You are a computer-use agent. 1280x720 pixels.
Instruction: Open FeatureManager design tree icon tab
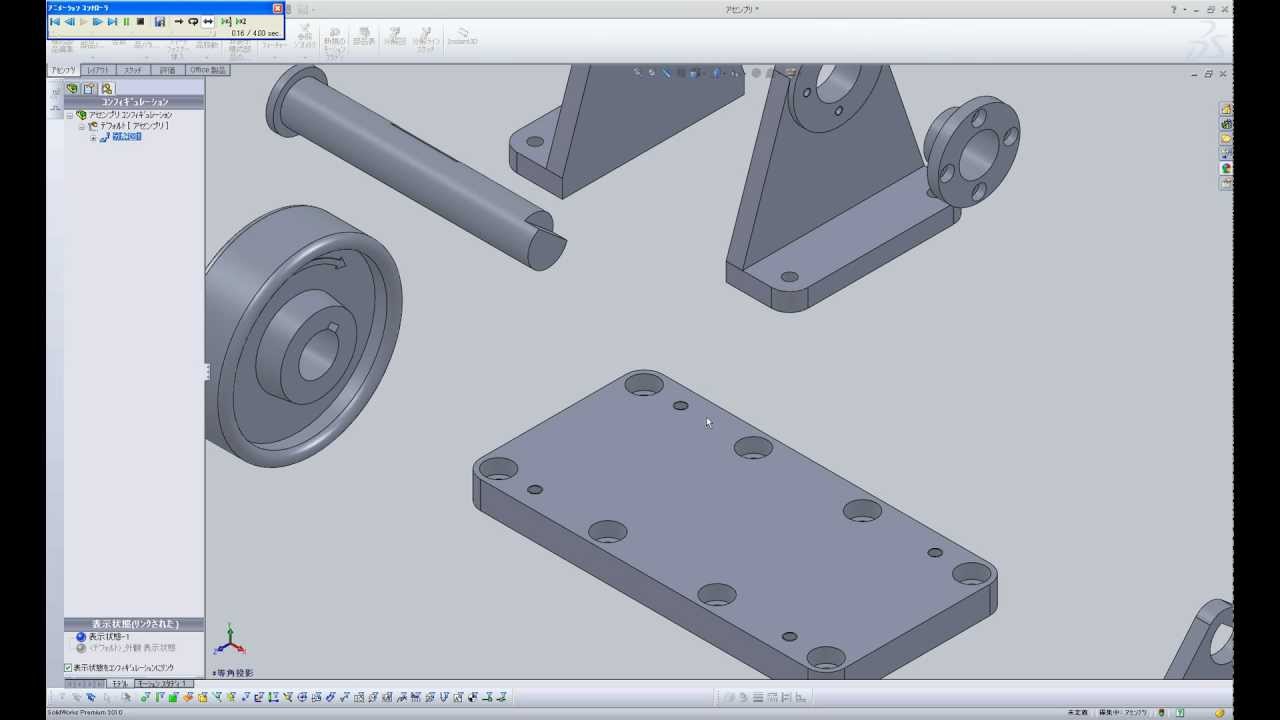(x=72, y=88)
